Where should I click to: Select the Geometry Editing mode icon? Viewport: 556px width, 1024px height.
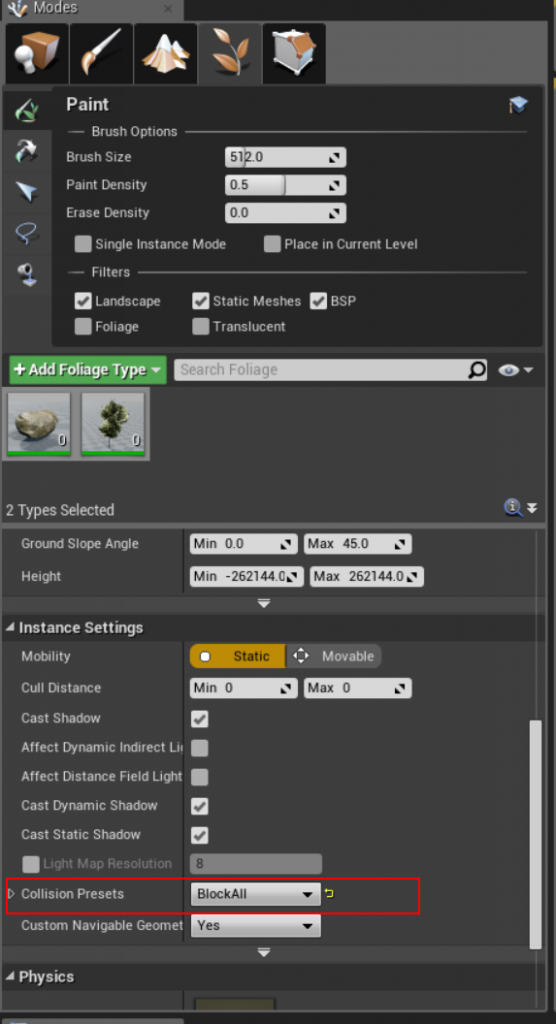click(294, 54)
